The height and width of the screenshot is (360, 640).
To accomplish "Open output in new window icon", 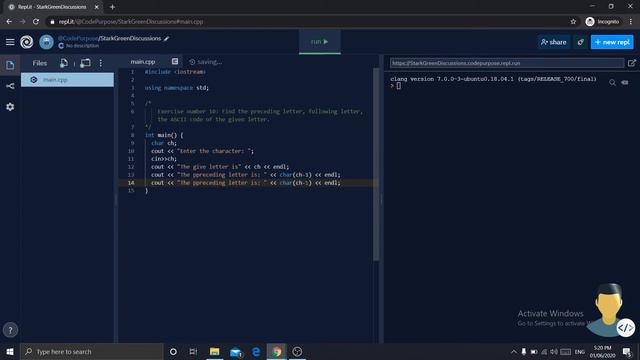I will click(632, 63).
